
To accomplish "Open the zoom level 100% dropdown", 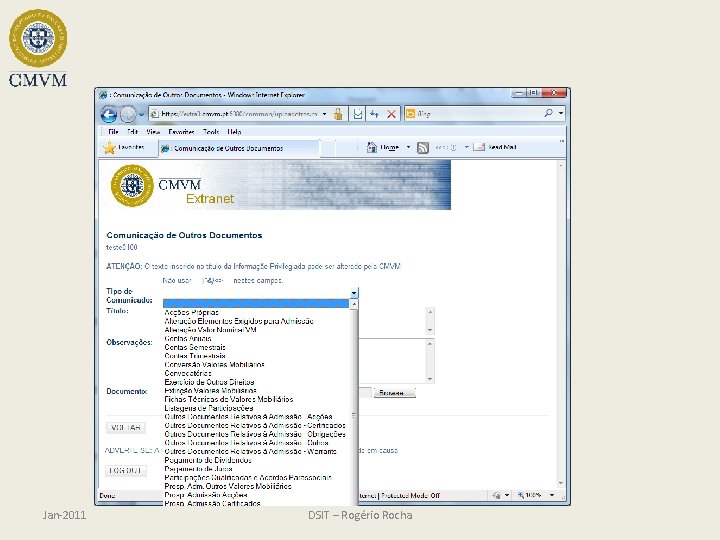I will [552, 495].
